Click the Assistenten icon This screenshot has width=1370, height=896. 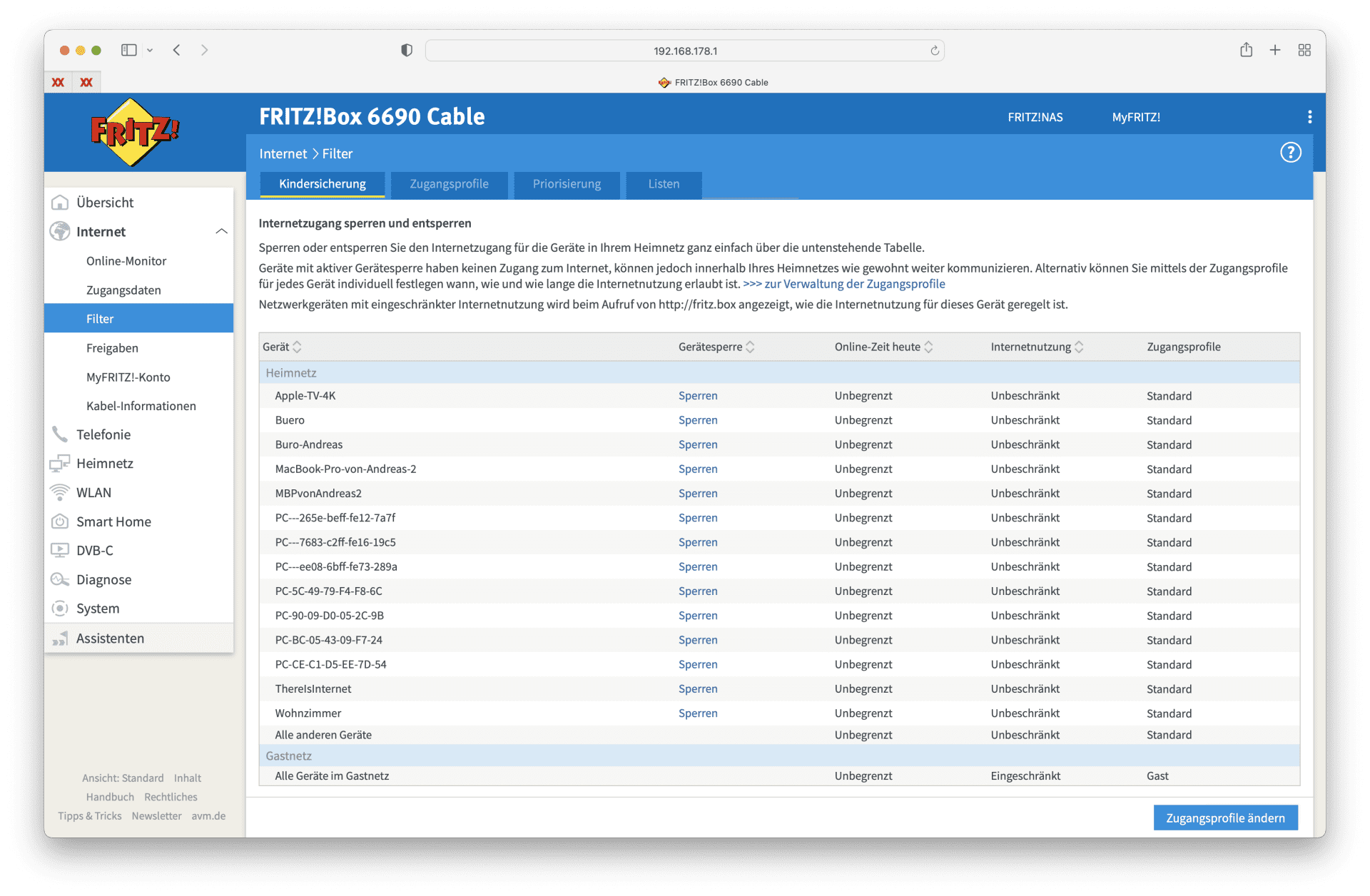[60, 638]
